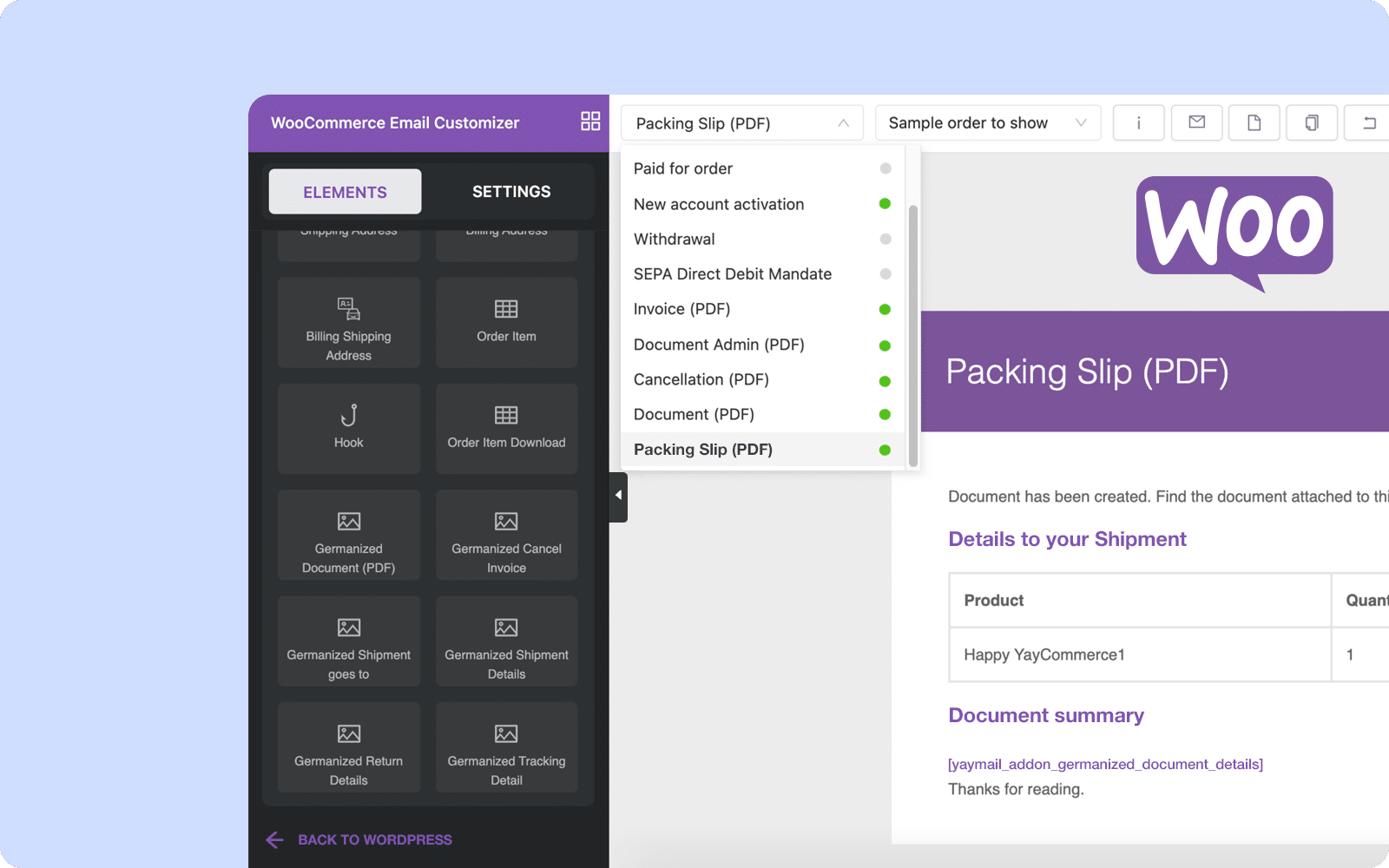Click Back to WordPress link
This screenshot has height=868, width=1389.
coord(375,839)
